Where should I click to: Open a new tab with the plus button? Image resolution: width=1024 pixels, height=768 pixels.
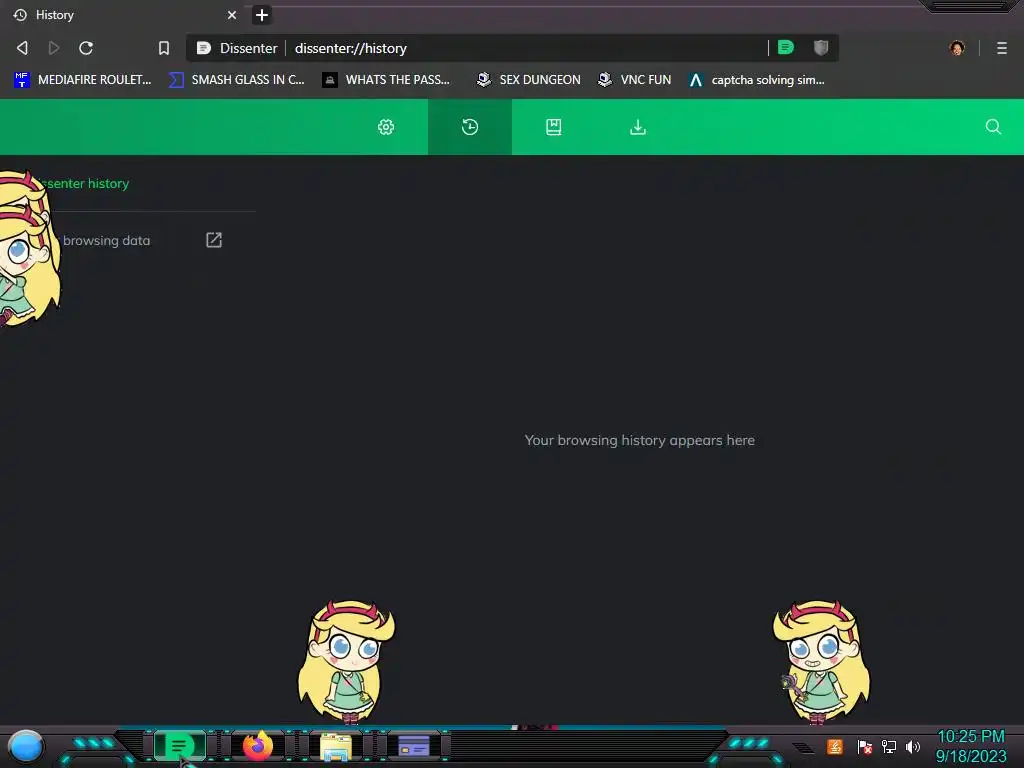(x=262, y=15)
